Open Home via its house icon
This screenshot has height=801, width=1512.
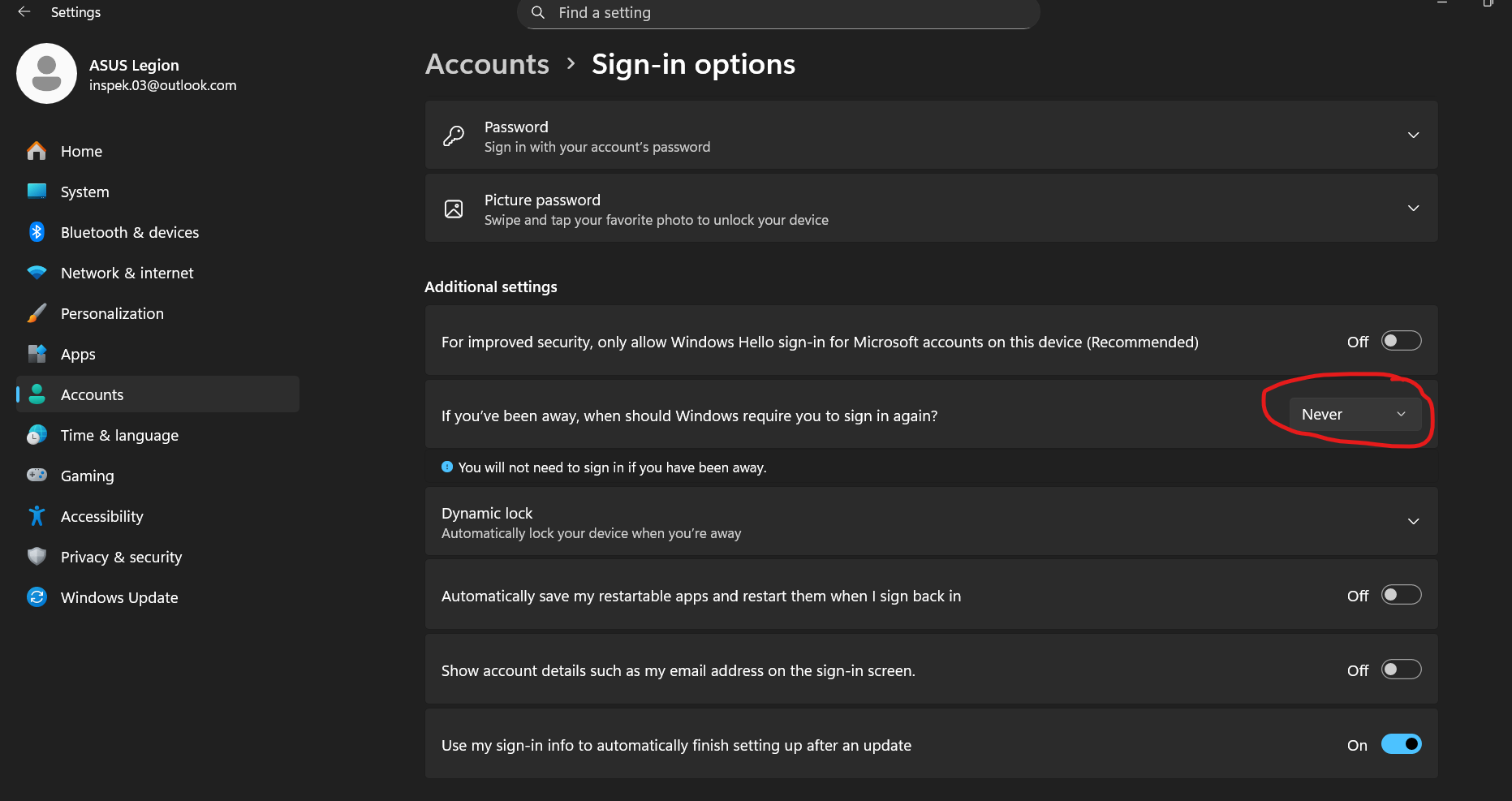pyautogui.click(x=37, y=151)
